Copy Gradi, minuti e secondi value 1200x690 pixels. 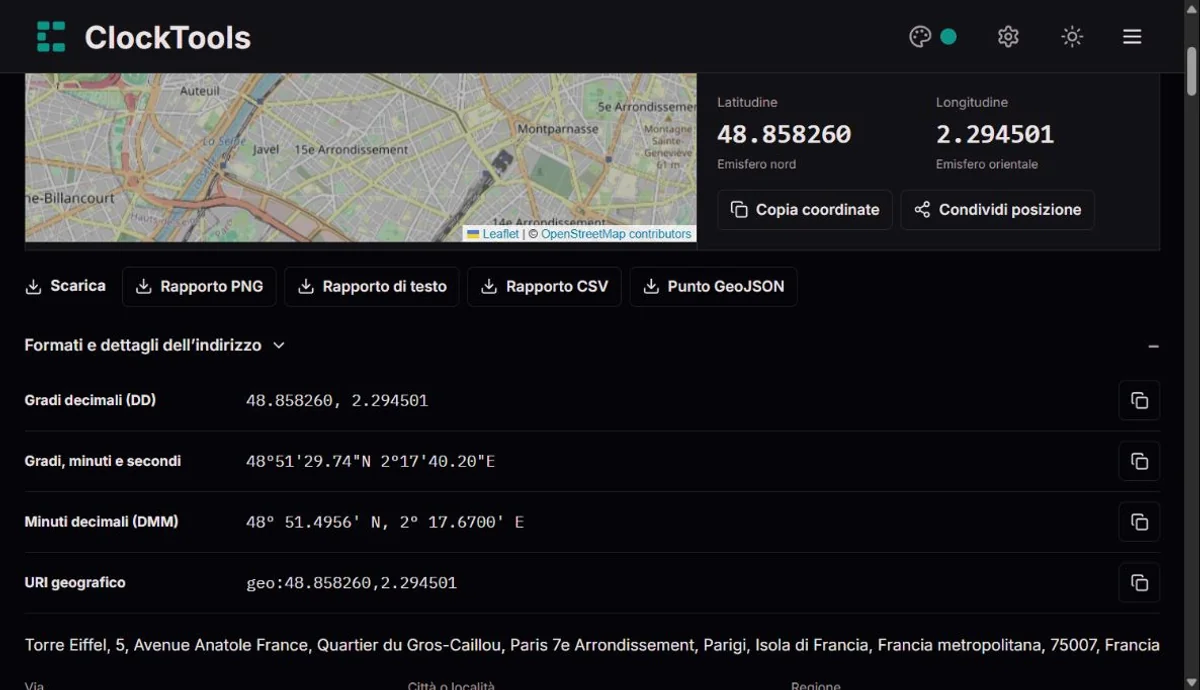tap(1139, 461)
